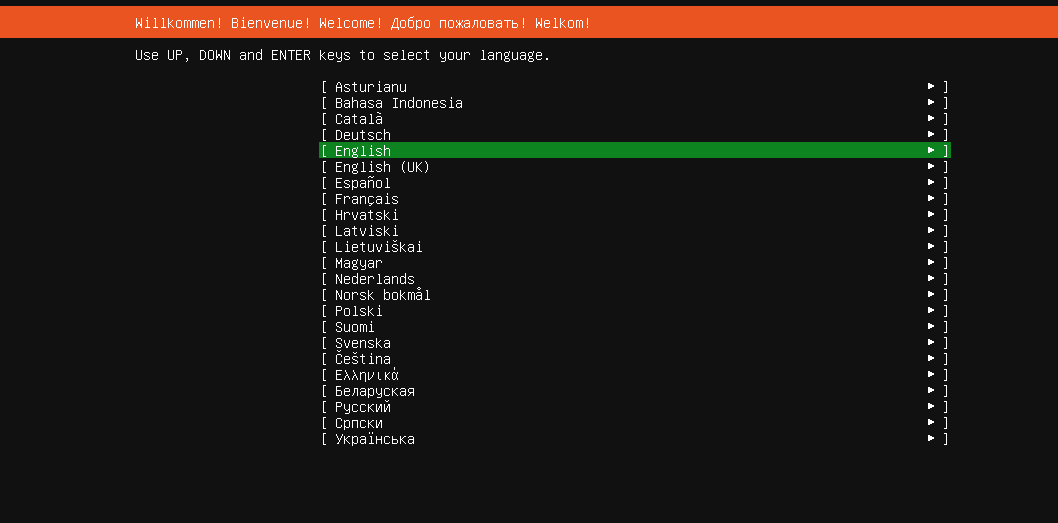Click the arrow on the Français row
1058x523 pixels.
tap(931, 198)
